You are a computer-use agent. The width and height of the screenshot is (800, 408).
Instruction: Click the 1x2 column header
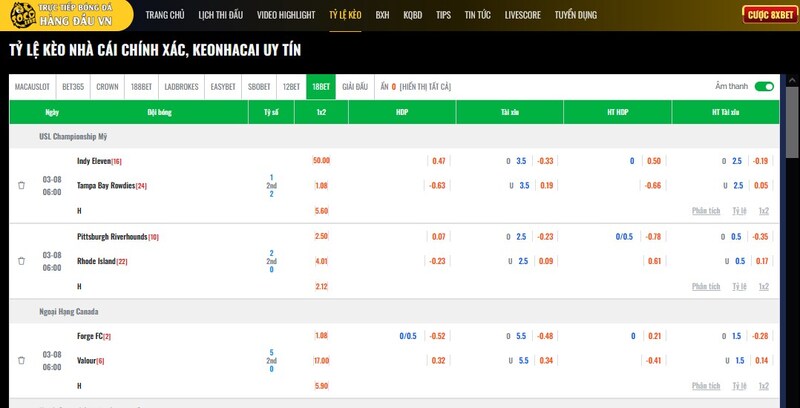tap(321, 112)
